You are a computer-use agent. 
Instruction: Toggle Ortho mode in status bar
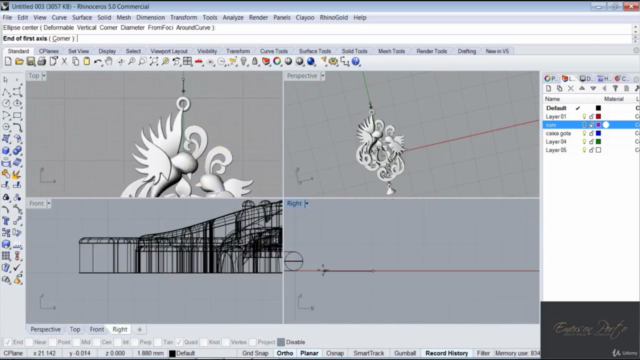click(285, 353)
